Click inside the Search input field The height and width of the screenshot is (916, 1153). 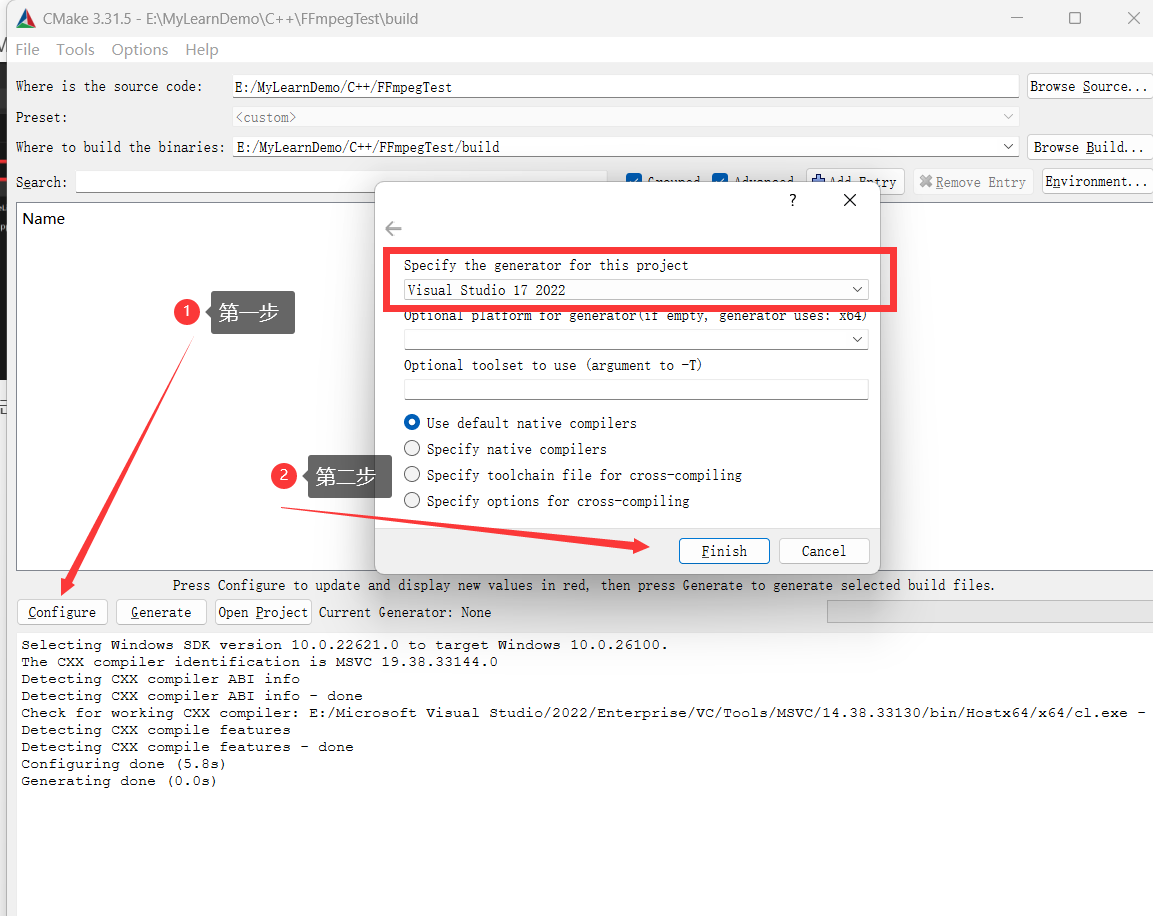(x=300, y=182)
